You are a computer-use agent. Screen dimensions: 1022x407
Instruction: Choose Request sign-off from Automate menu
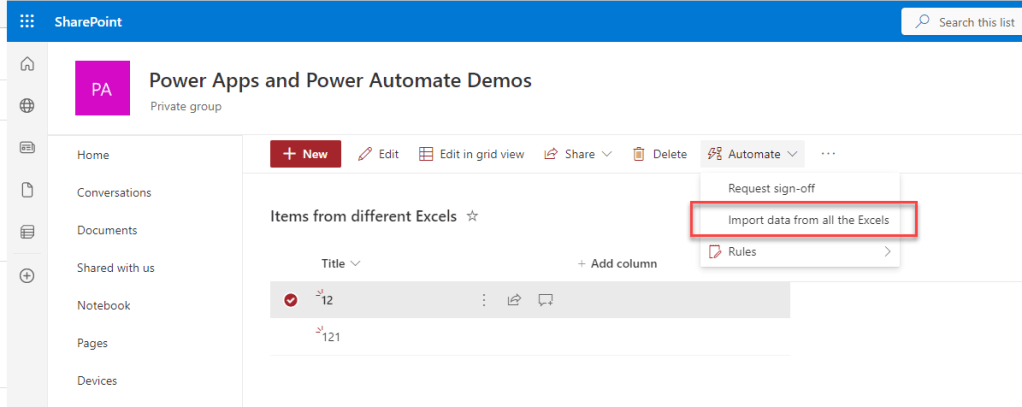click(x=778, y=188)
